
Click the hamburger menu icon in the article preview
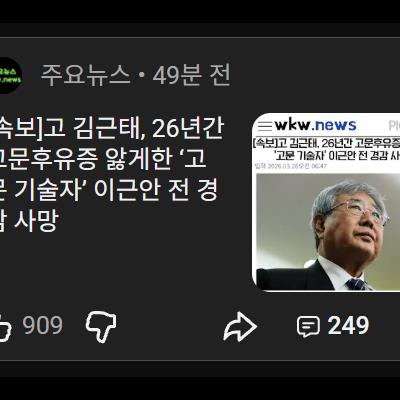coord(265,126)
